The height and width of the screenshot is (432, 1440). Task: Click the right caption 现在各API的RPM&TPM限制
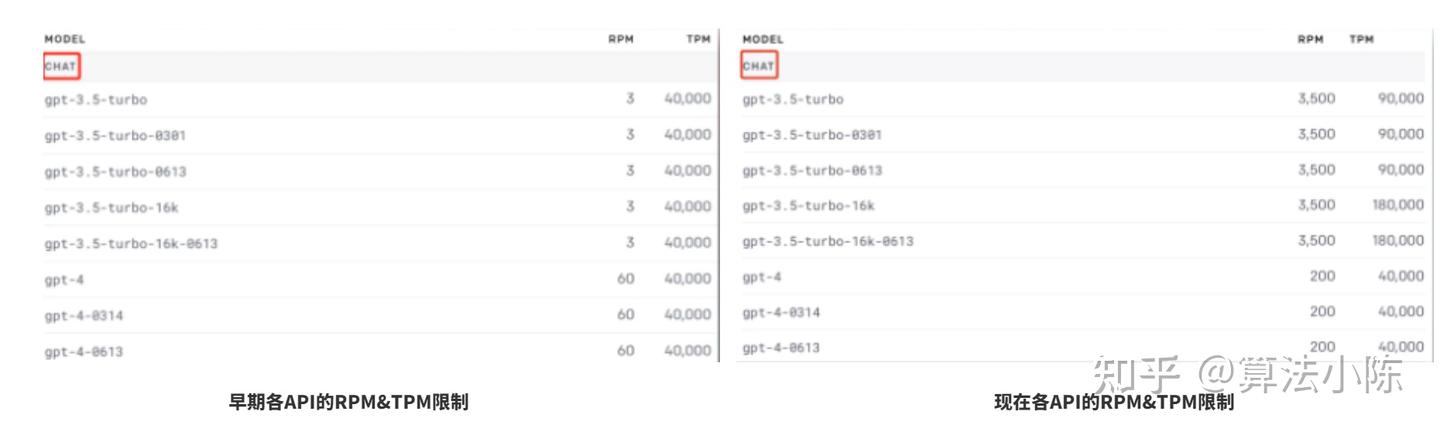click(1114, 403)
